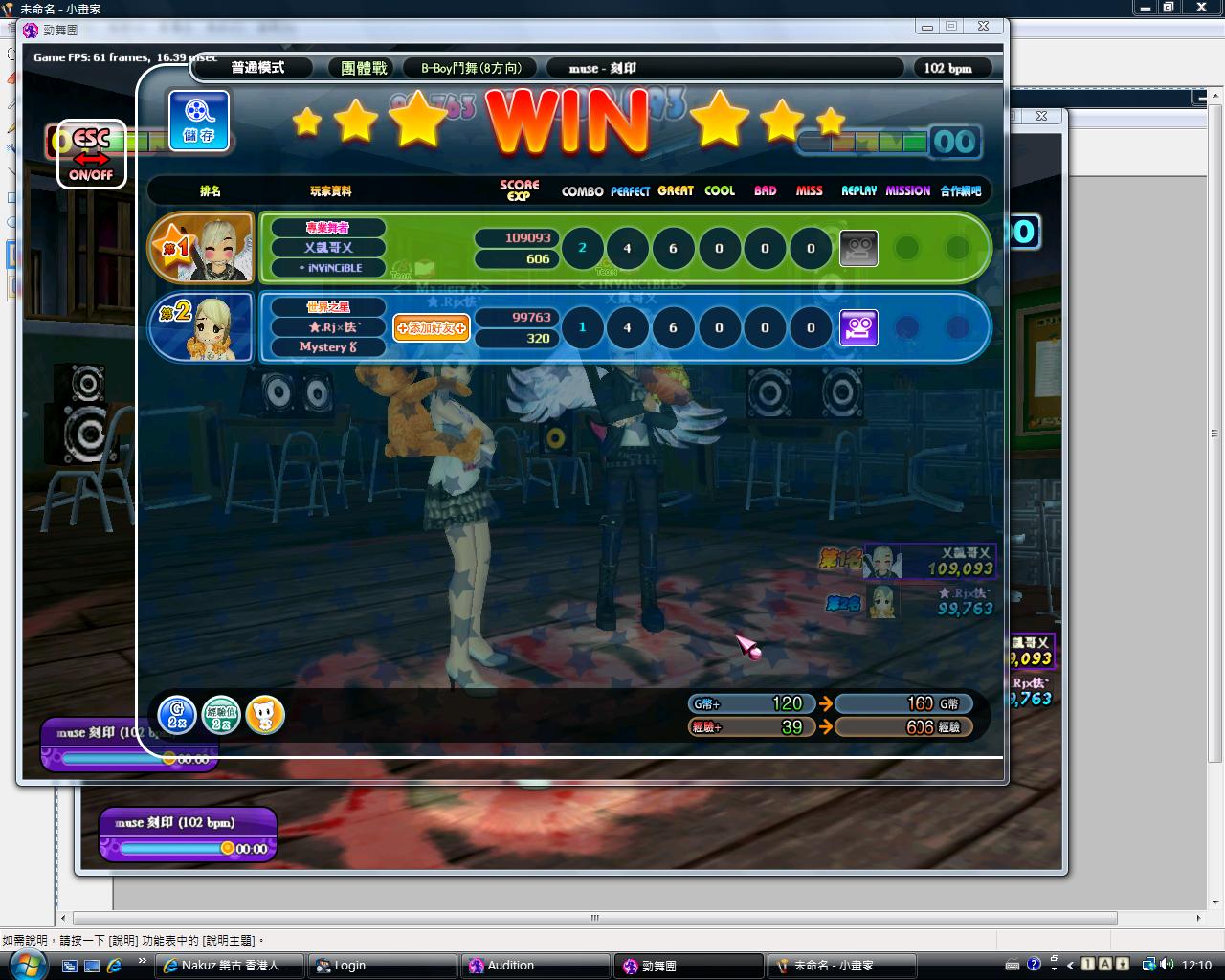Click the MISSION column header
The height and width of the screenshot is (980, 1225).
coord(907,191)
